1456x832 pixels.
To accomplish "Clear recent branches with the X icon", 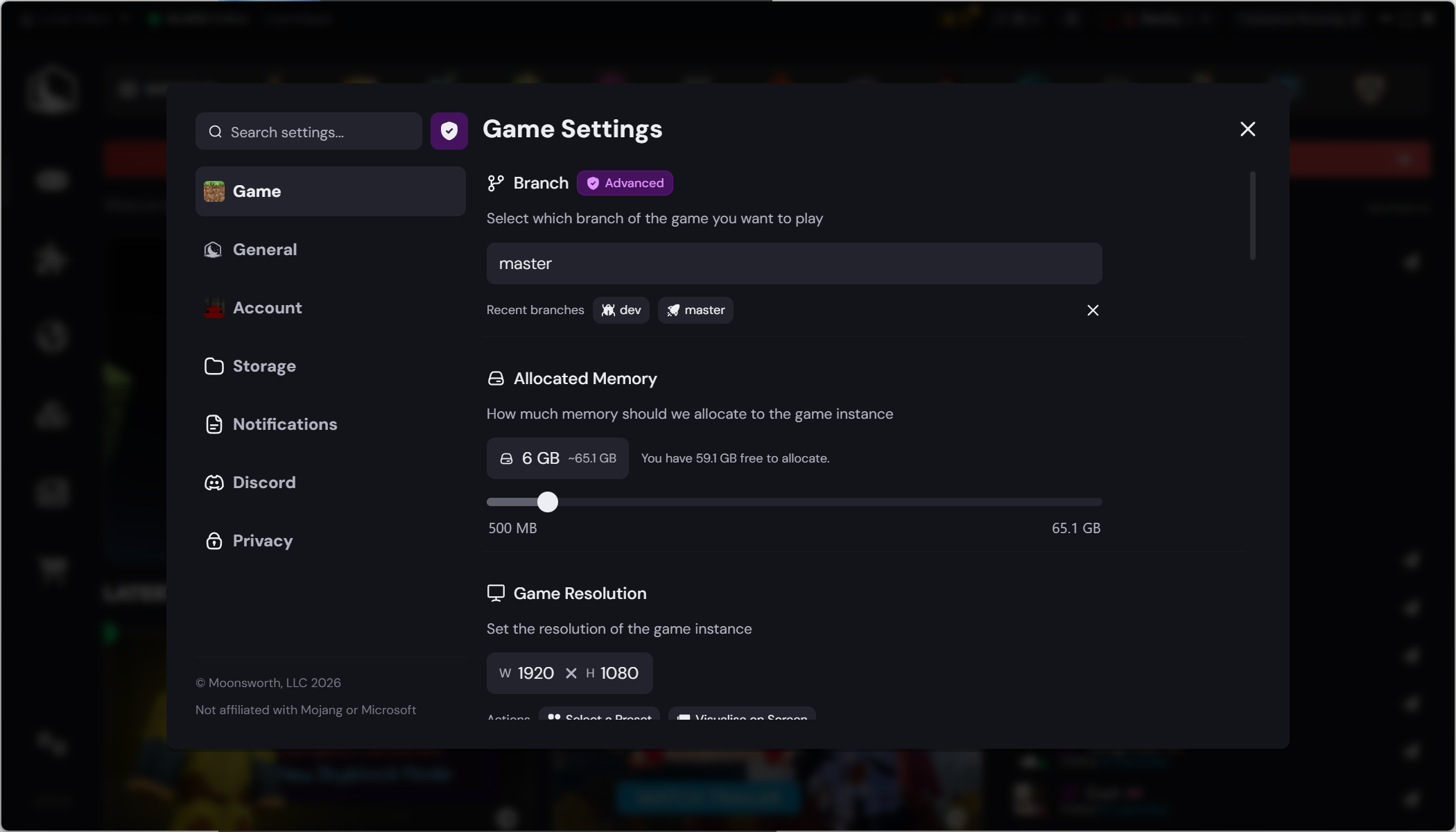I will [x=1093, y=310].
